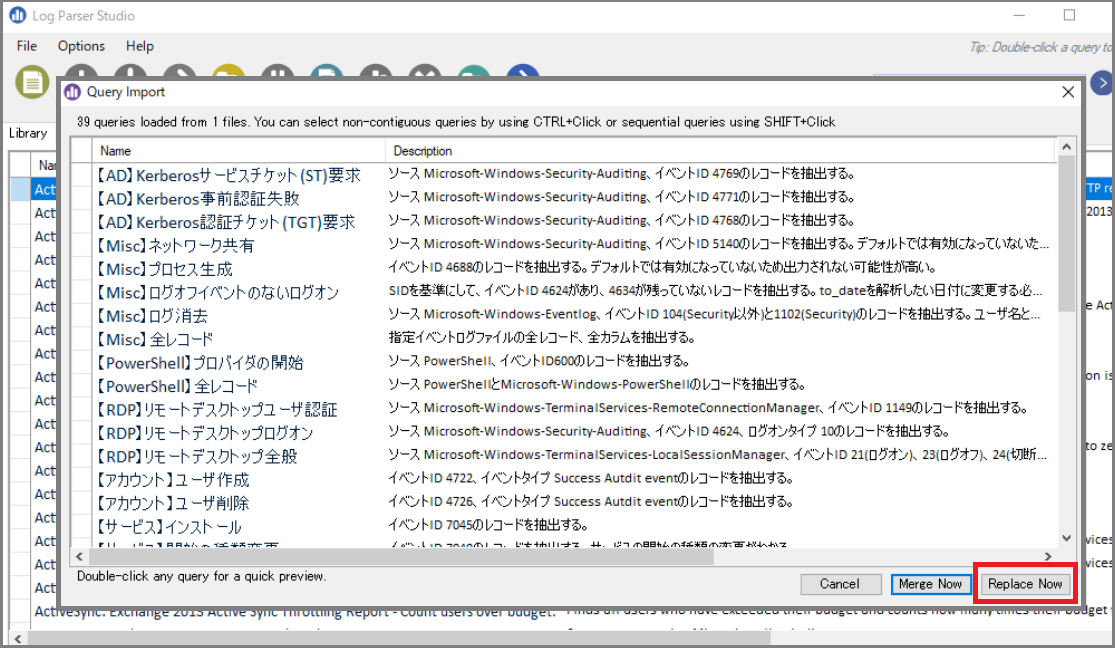Sort queries by the Description column header

tap(720, 151)
